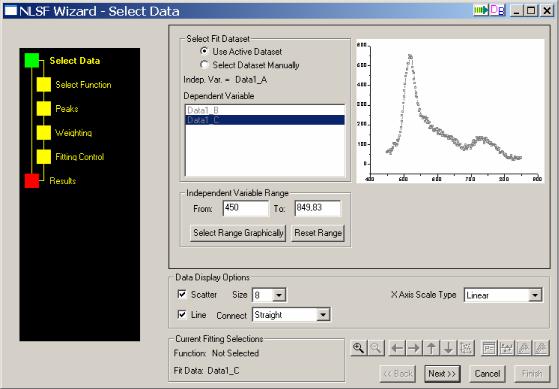Viewport: 559px width, 389px height.
Task: Select Data1_B in Dependent Variable list
Action: point(265,110)
